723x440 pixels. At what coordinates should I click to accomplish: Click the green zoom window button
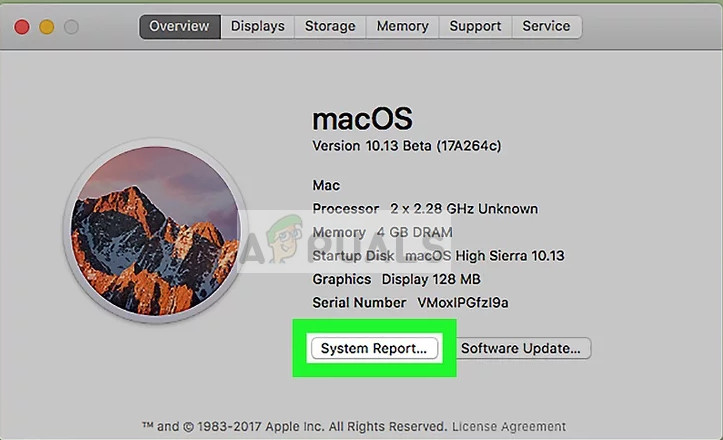point(71,27)
